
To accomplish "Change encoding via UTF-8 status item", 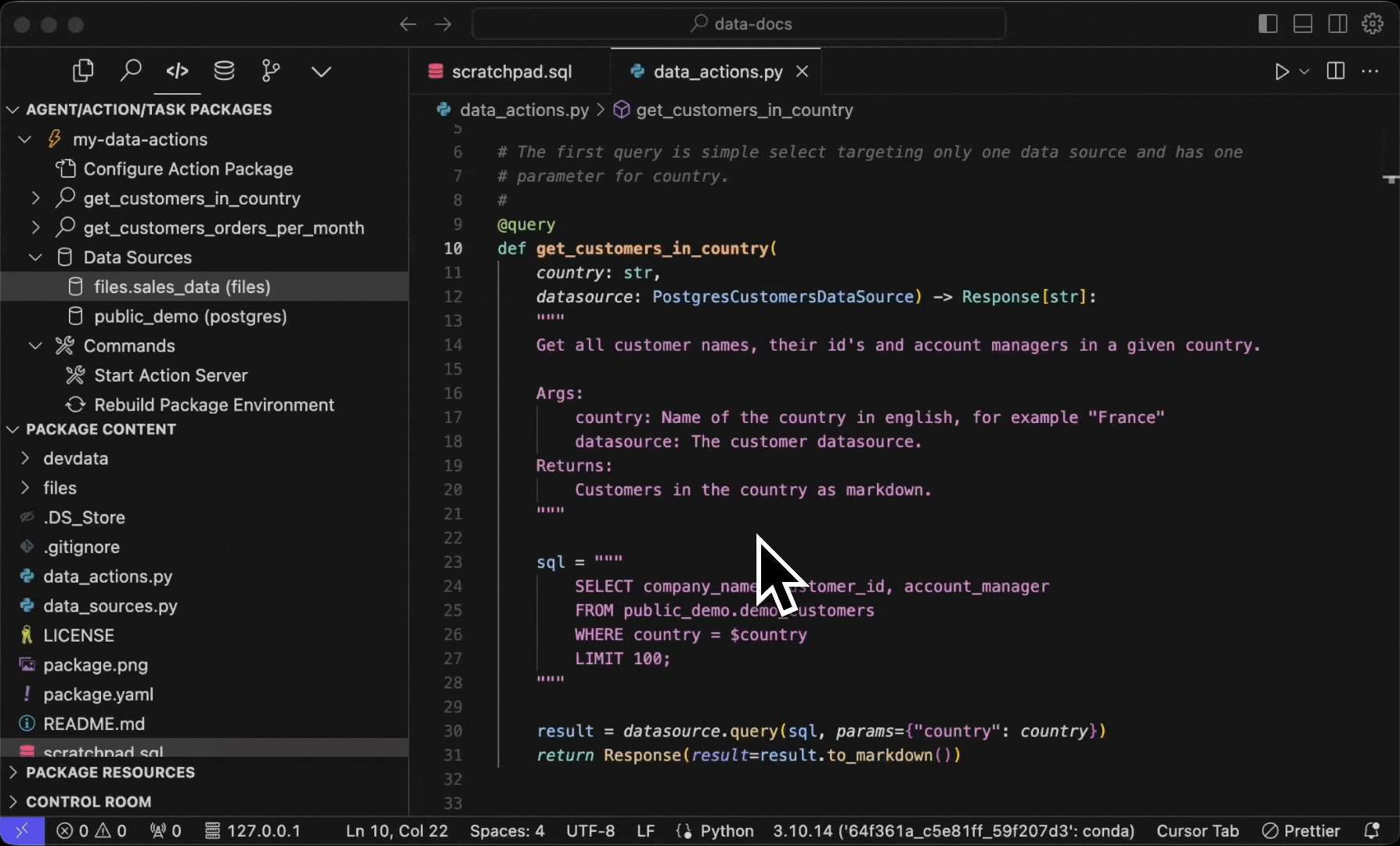I will pos(590,831).
